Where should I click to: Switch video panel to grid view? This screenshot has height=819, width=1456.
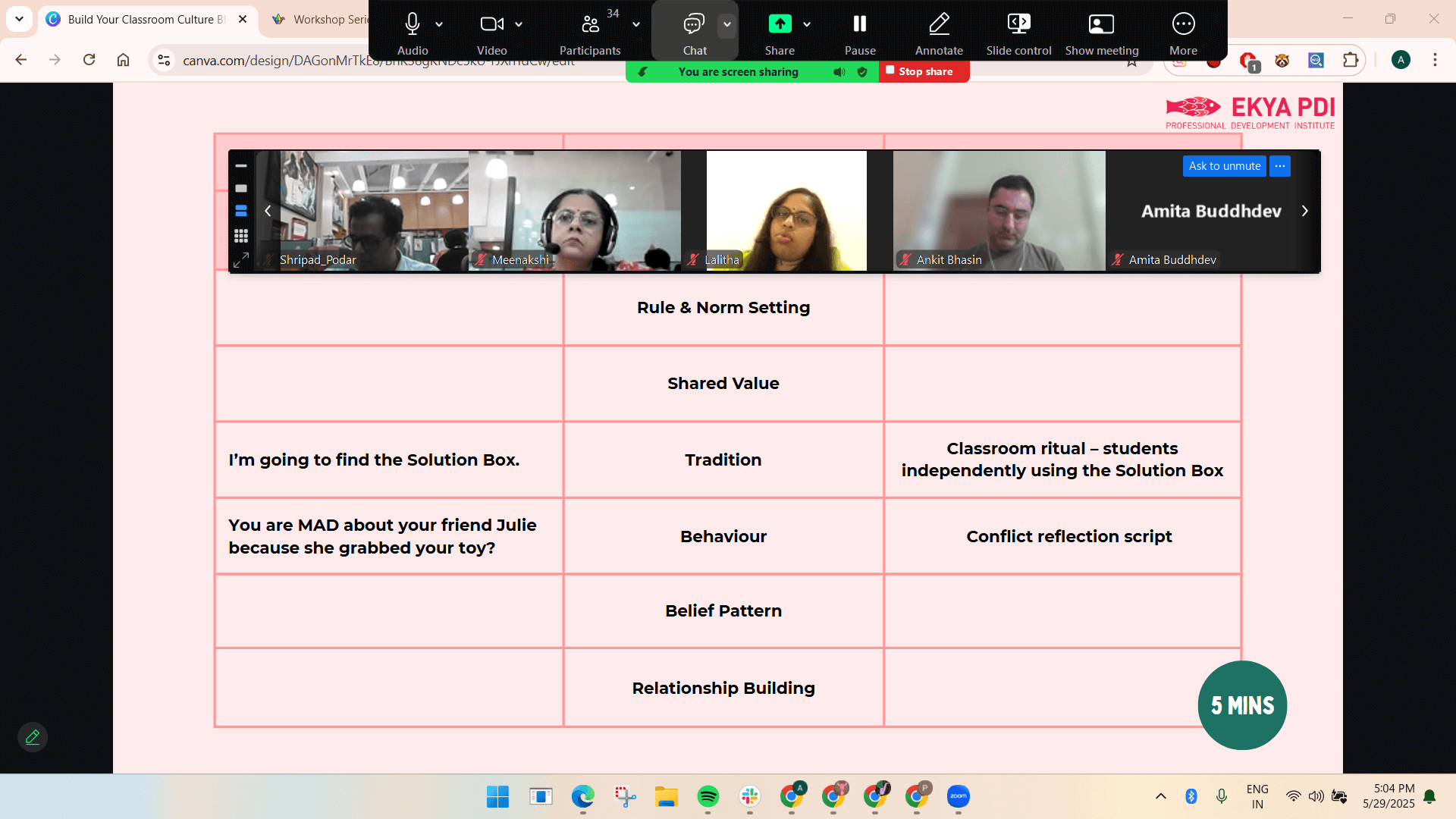[241, 236]
